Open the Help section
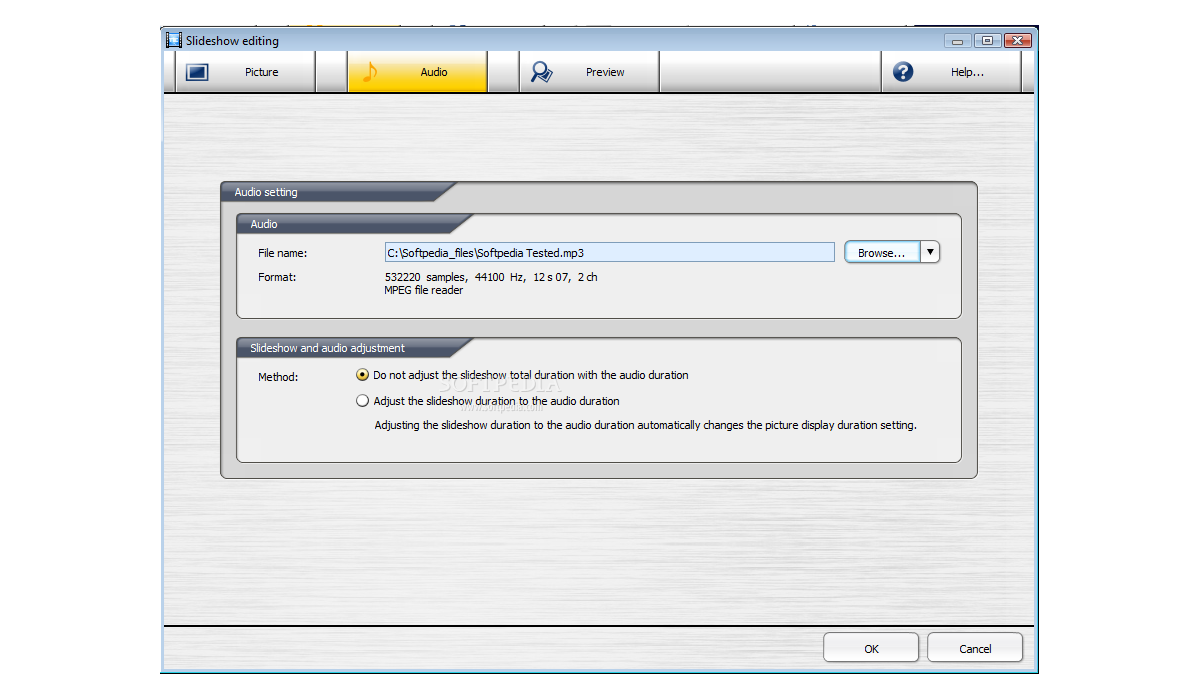The image size is (1200, 700). pyautogui.click(x=952, y=72)
